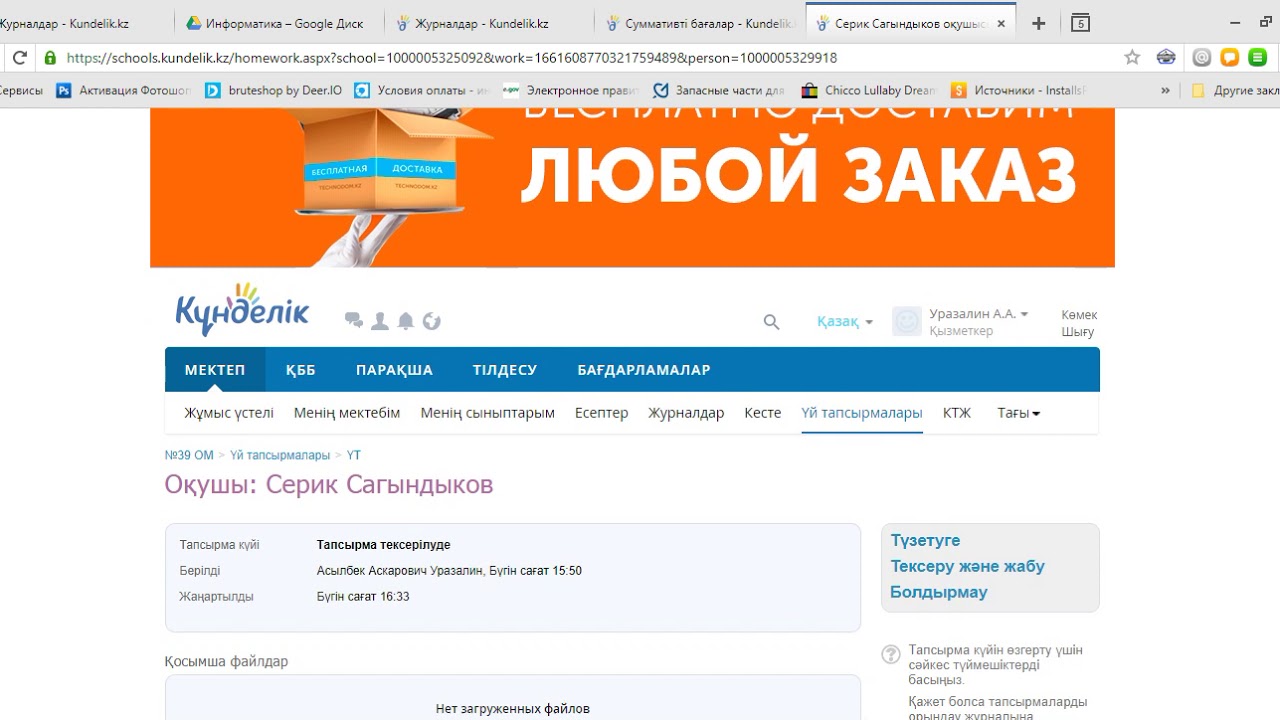Screen dimensions: 1280x720
Task: Open the ПАРАҚША main menu tab
Action: (394, 370)
